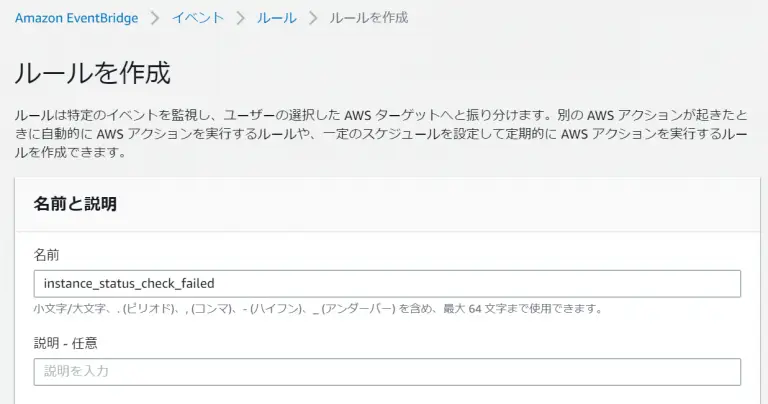Screen dimensions: 768x404
Task: Open the Amazon EventBridge breadcrumb link
Action: pyautogui.click(x=76, y=18)
